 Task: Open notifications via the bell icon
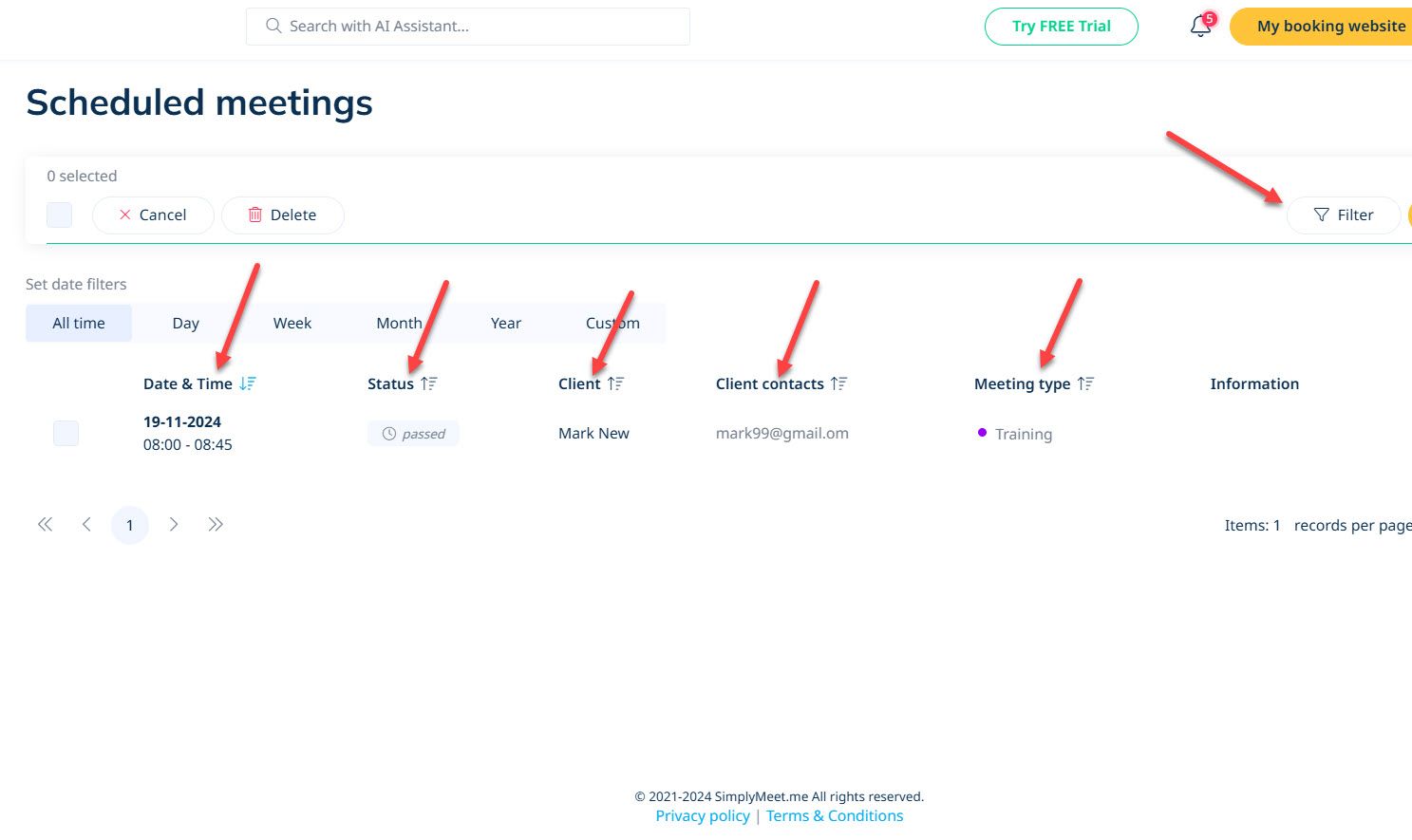[1198, 26]
